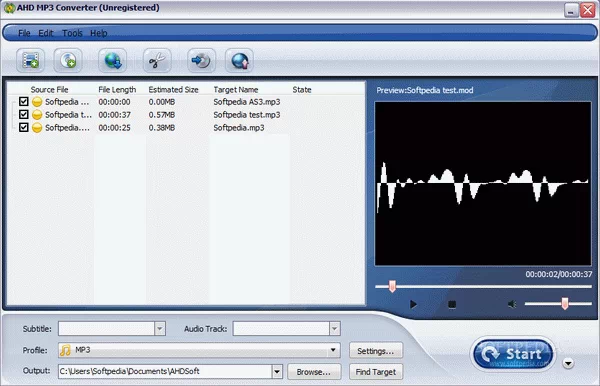Click the app logo in title bar
The image size is (600, 386).
[x=9, y=8]
